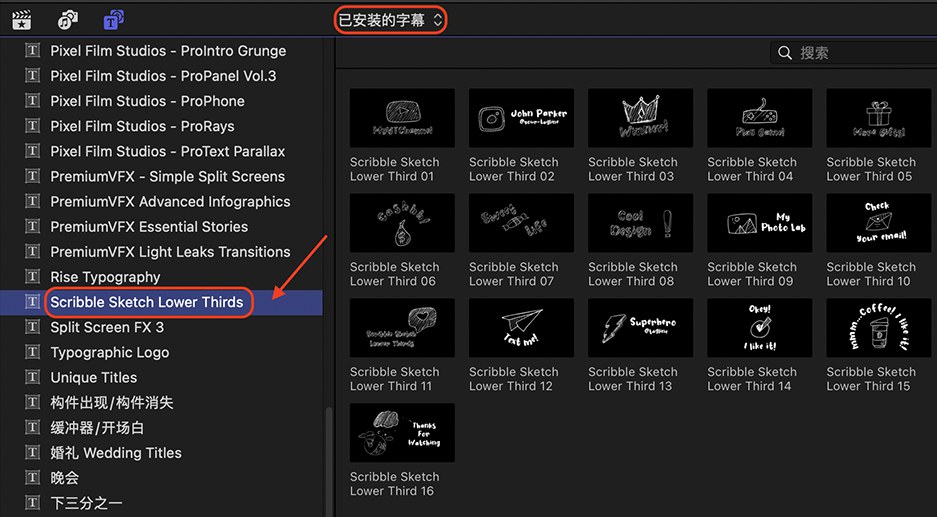Click the sidebar vertical scrollbar thumb
Screen dimensions: 937x517
coord(327,461)
